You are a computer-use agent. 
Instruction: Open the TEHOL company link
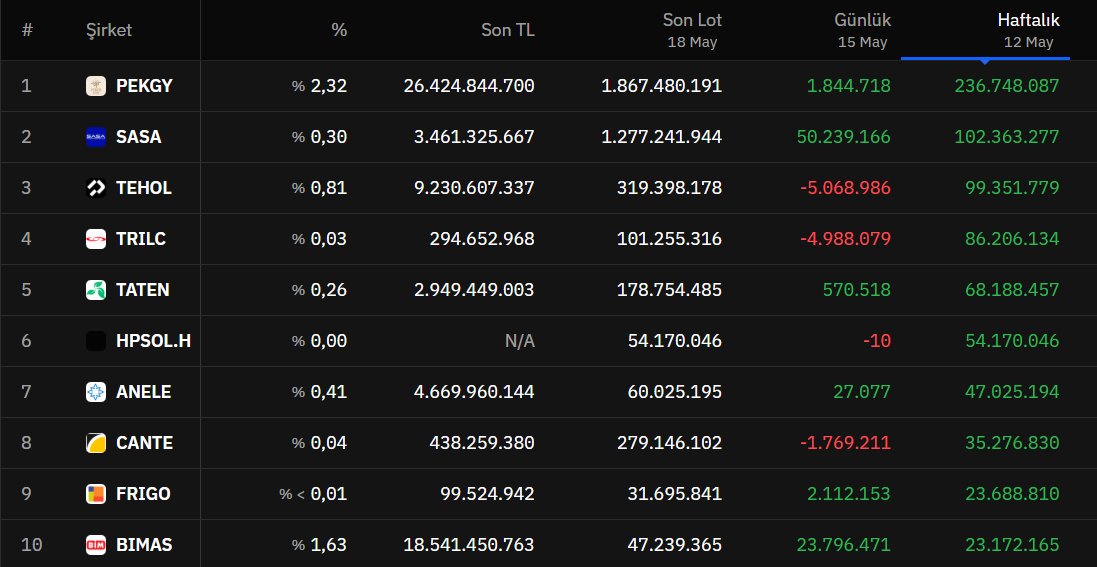(x=143, y=188)
